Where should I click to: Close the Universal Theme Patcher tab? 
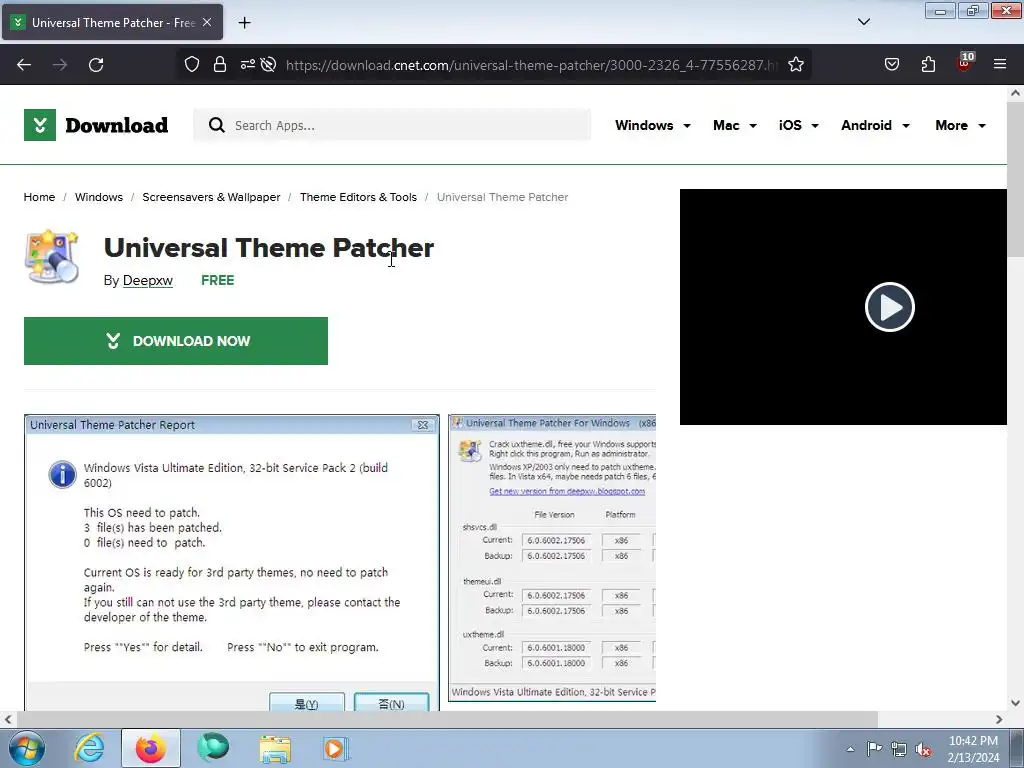click(207, 22)
